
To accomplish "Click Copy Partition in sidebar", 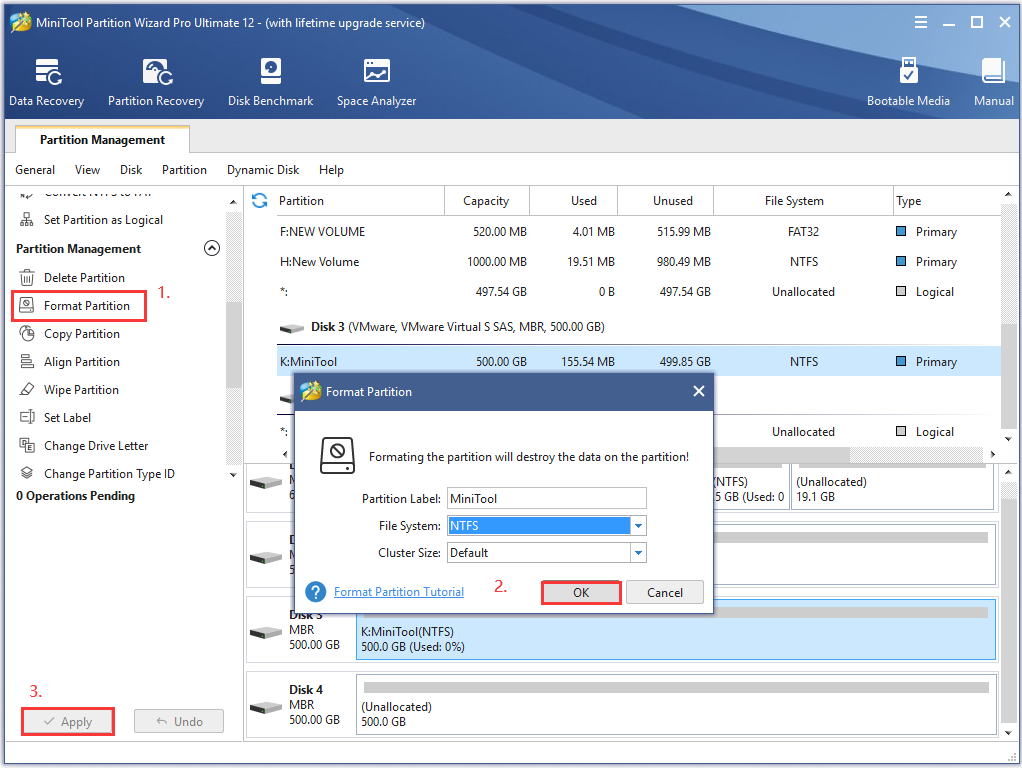I will click(81, 334).
